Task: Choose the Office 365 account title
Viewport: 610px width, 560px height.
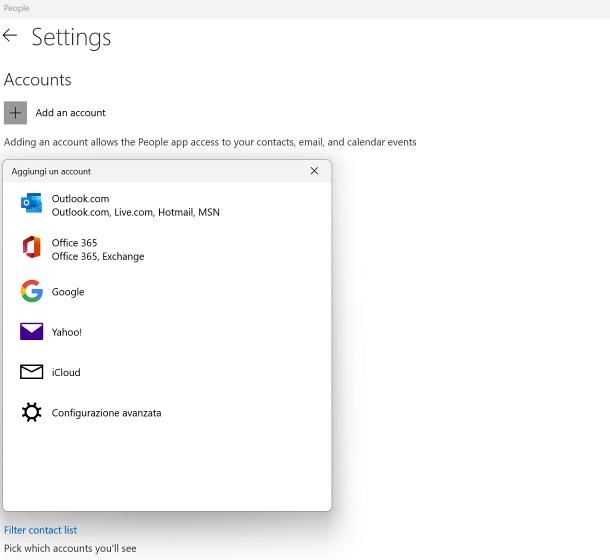Action: point(74,243)
